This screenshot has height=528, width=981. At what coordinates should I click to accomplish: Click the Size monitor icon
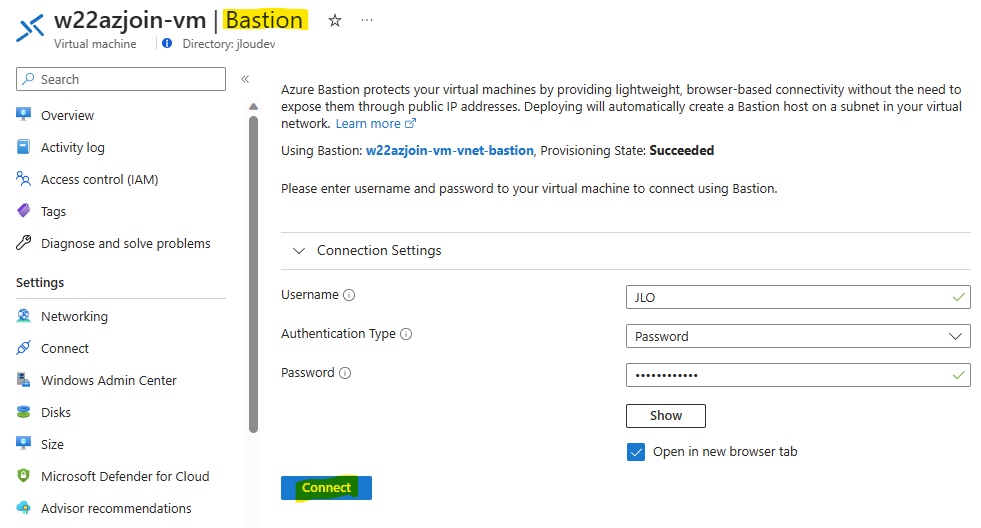[x=23, y=444]
